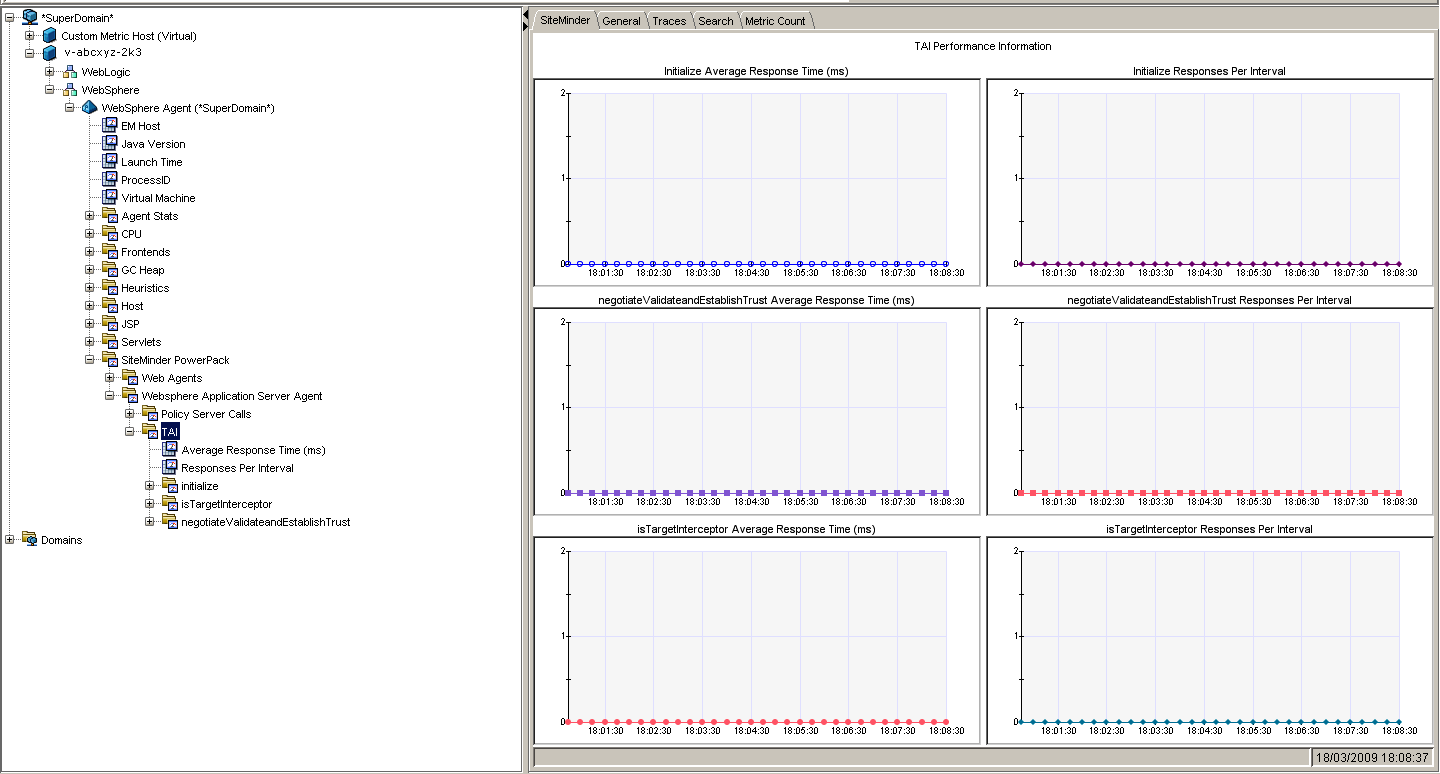
Task: Open the Metric Count tab
Action: tap(775, 21)
